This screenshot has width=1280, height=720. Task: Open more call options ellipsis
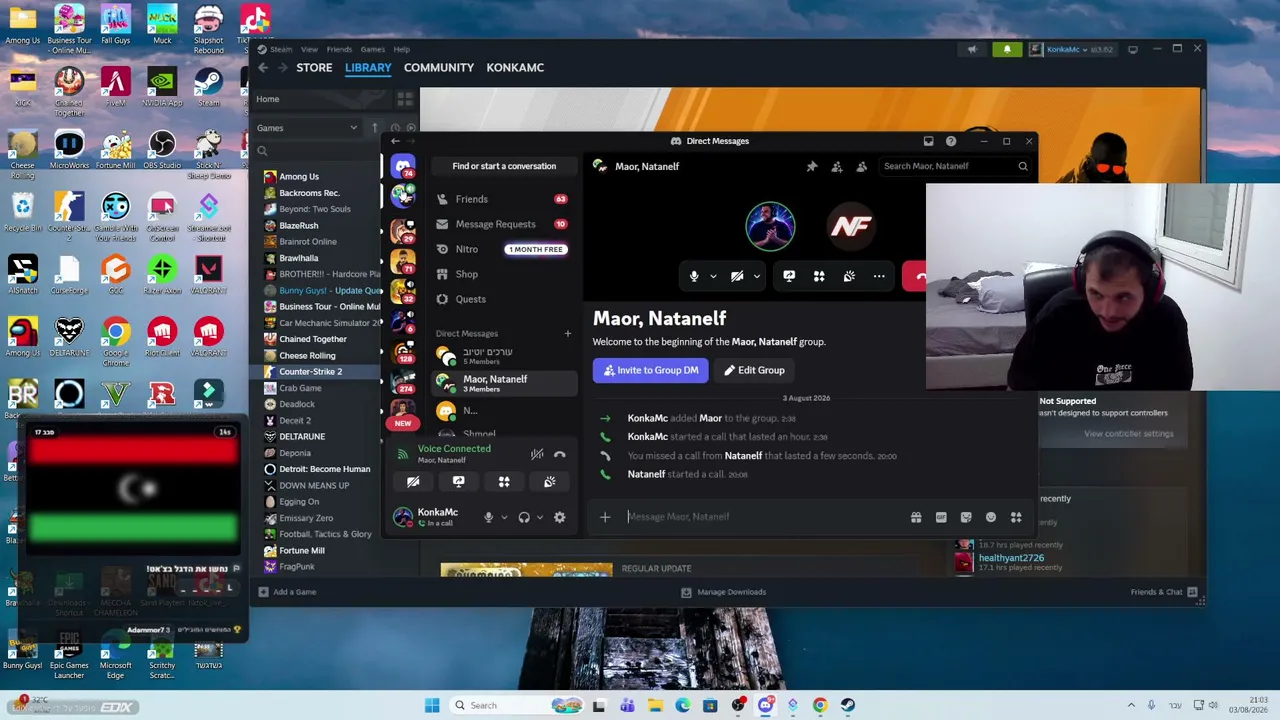[x=879, y=276]
